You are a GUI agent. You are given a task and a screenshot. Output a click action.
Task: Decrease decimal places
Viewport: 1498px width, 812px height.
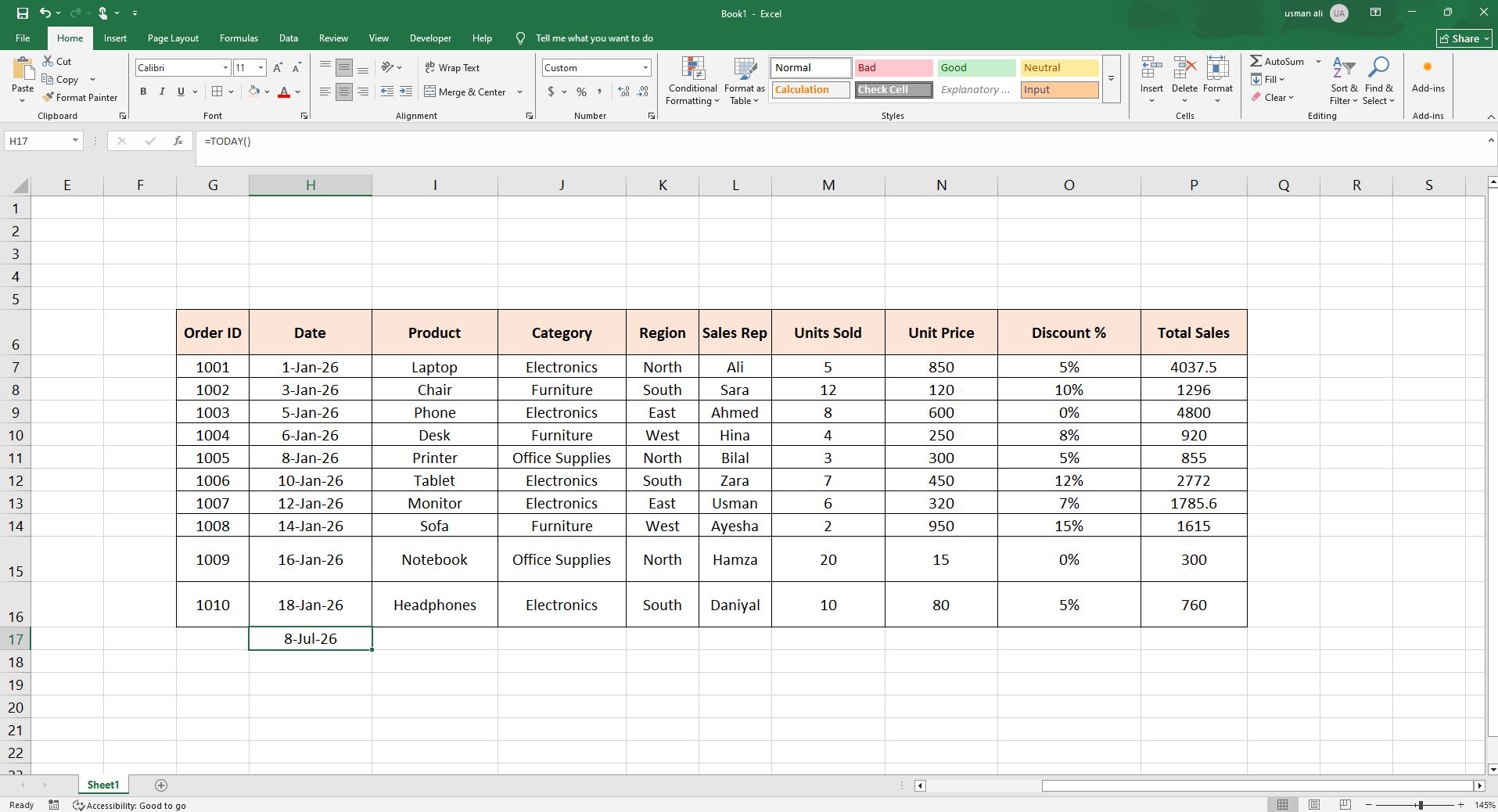coord(642,92)
